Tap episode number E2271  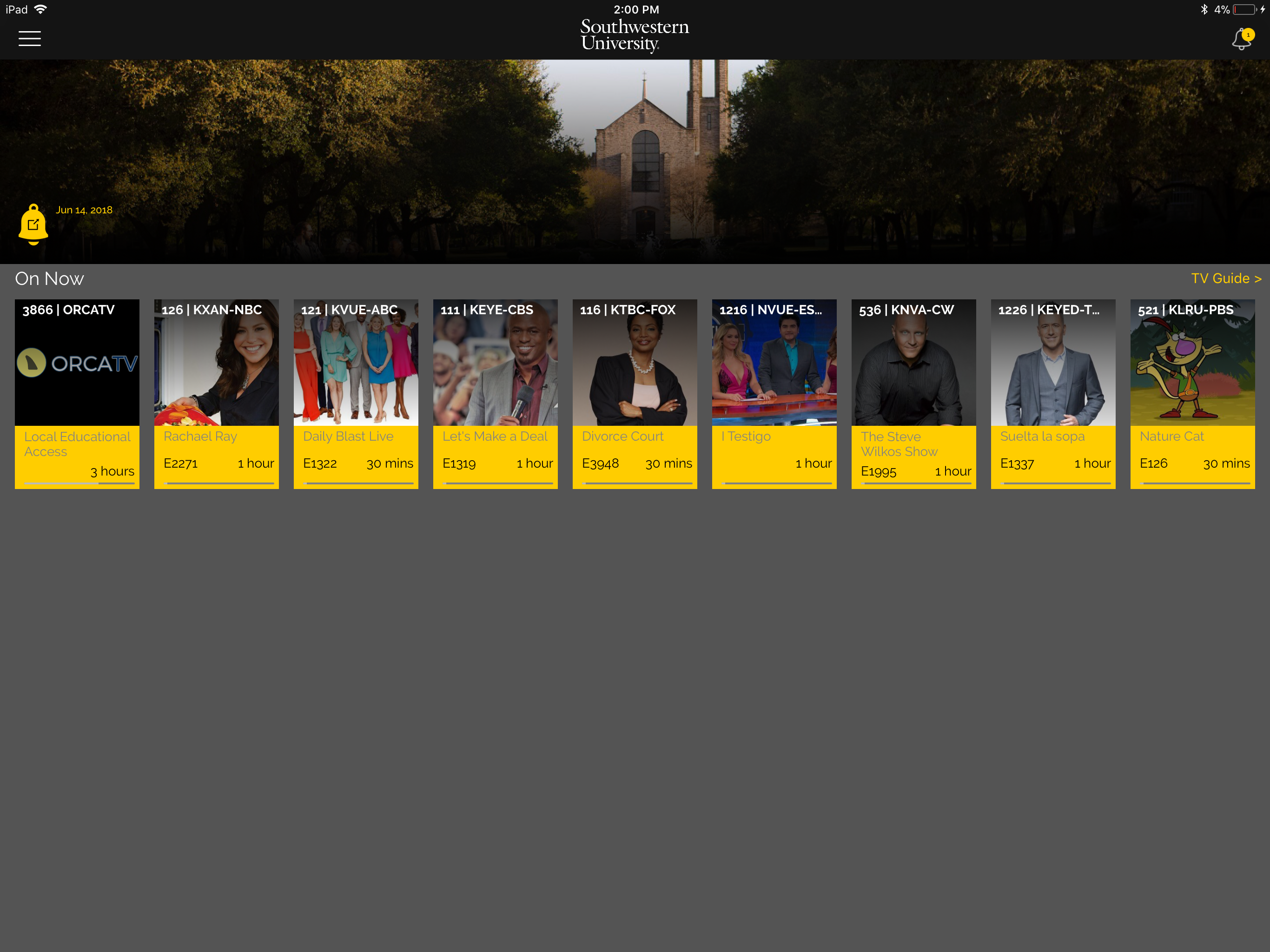pos(181,463)
